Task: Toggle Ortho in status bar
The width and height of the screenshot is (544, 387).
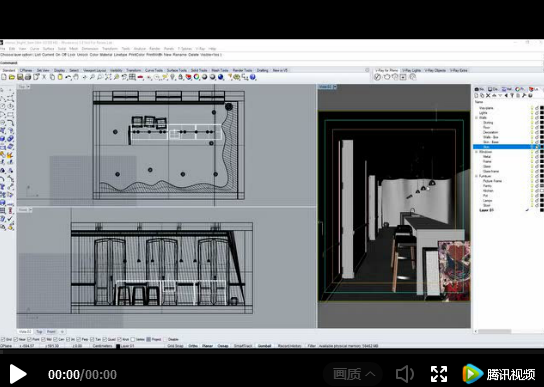Action: coord(193,346)
